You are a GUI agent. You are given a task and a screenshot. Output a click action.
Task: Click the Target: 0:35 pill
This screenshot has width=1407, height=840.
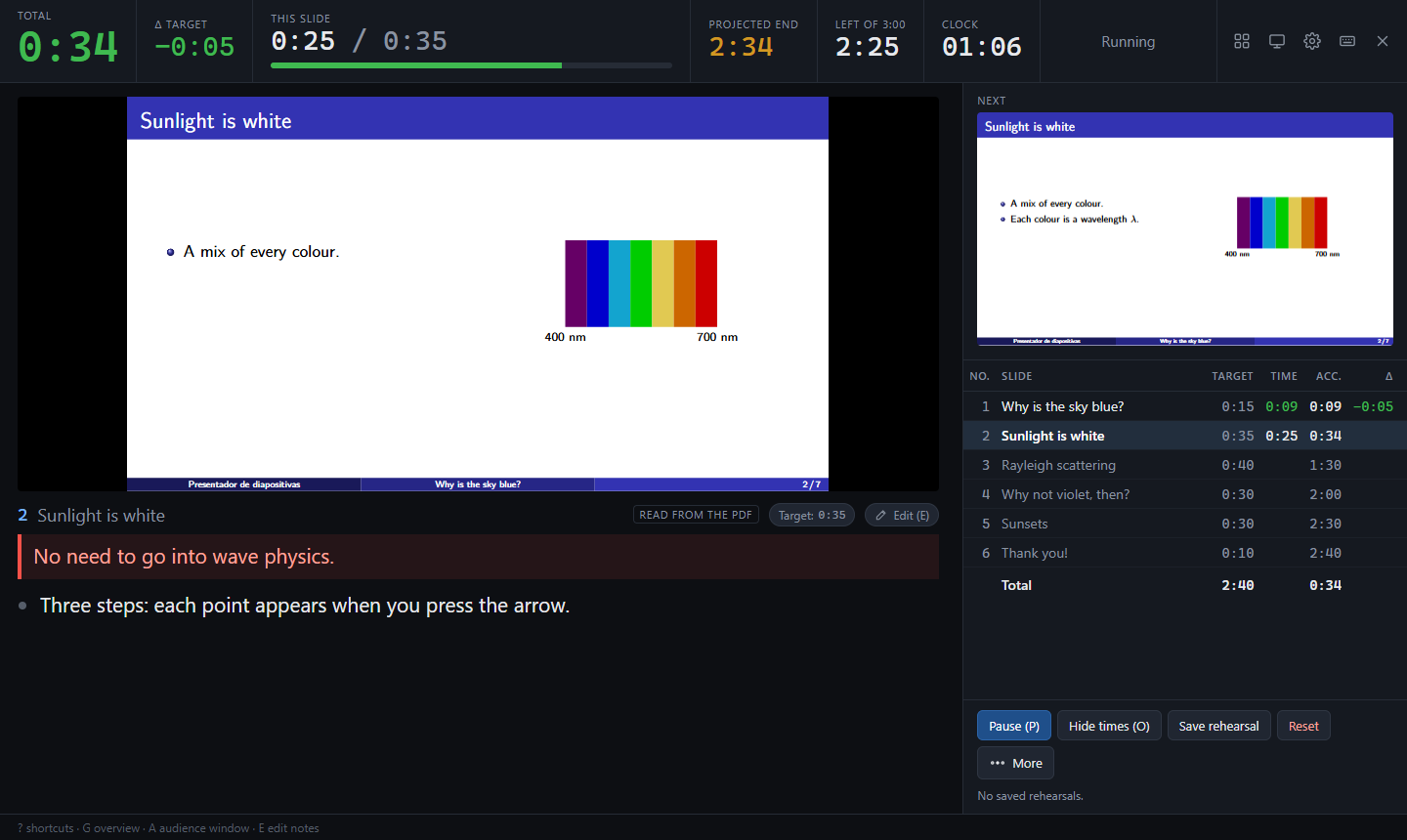point(812,515)
